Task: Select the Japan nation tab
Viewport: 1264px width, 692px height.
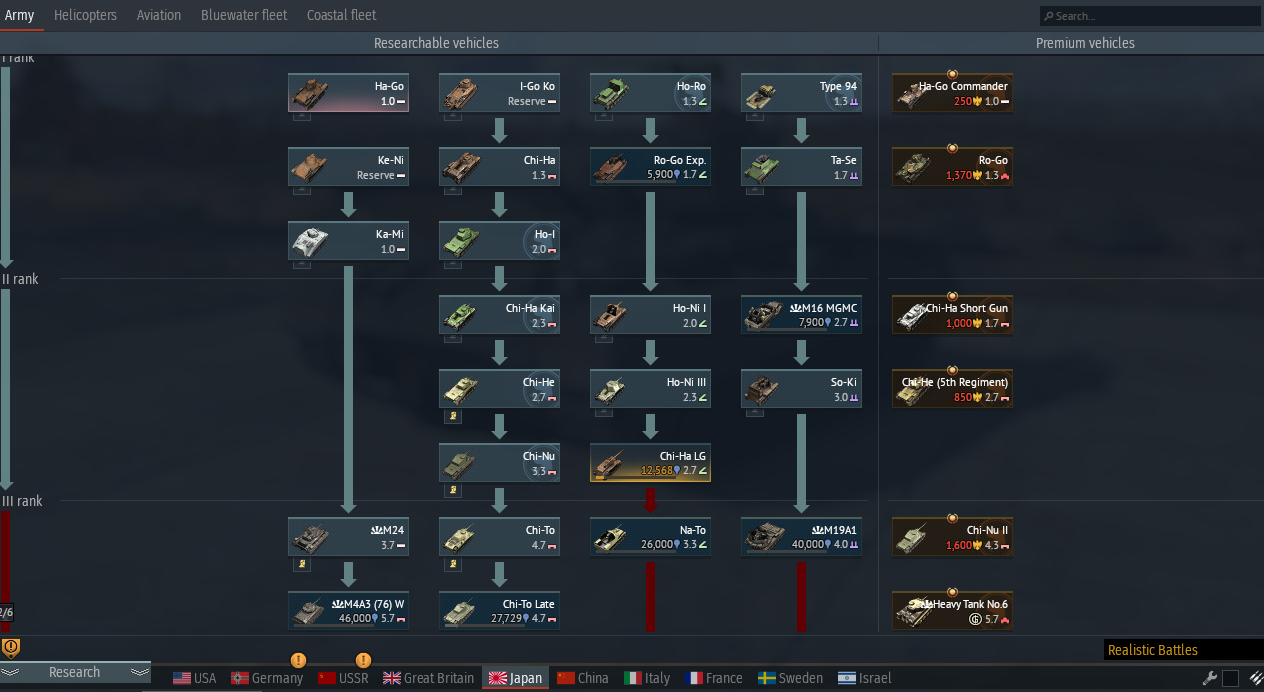Action: (x=515, y=678)
